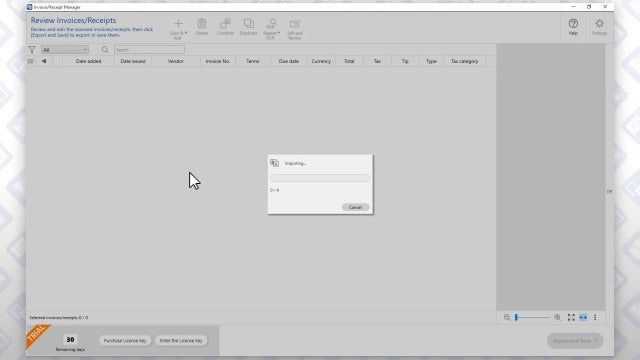The height and width of the screenshot is (360, 640).
Task: Click the 30 remaining days counter
Action: click(70, 340)
